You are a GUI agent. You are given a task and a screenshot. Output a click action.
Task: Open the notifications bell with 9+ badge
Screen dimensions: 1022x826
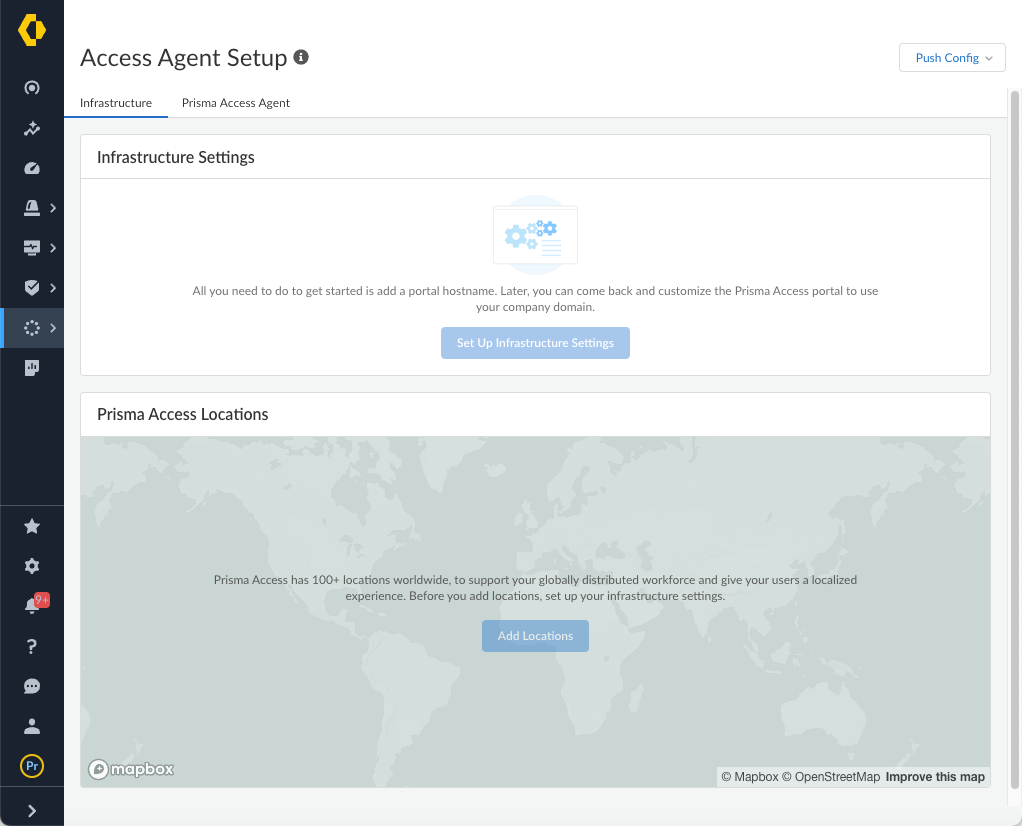click(35, 604)
